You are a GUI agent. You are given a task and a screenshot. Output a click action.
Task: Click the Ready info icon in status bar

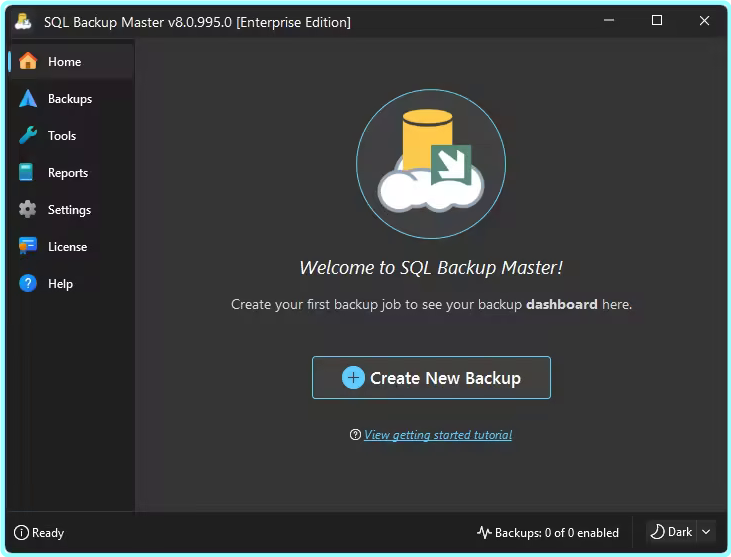point(21,532)
